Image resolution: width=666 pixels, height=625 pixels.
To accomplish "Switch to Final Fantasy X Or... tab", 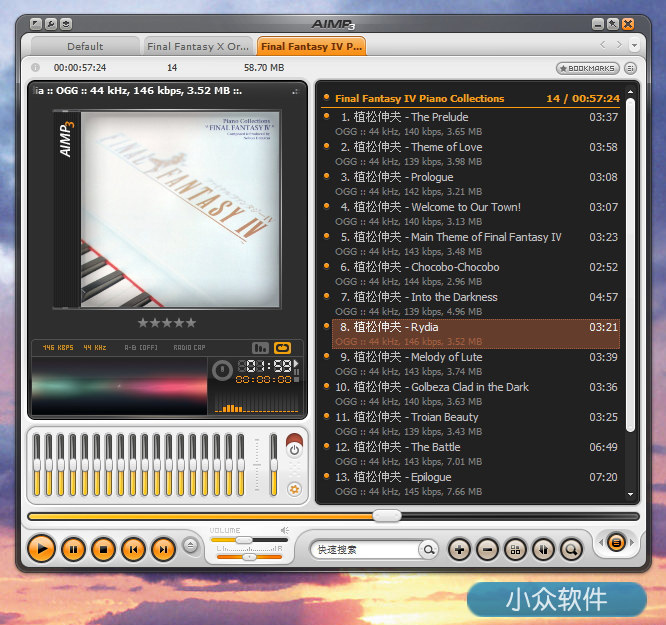I will pyautogui.click(x=198, y=46).
